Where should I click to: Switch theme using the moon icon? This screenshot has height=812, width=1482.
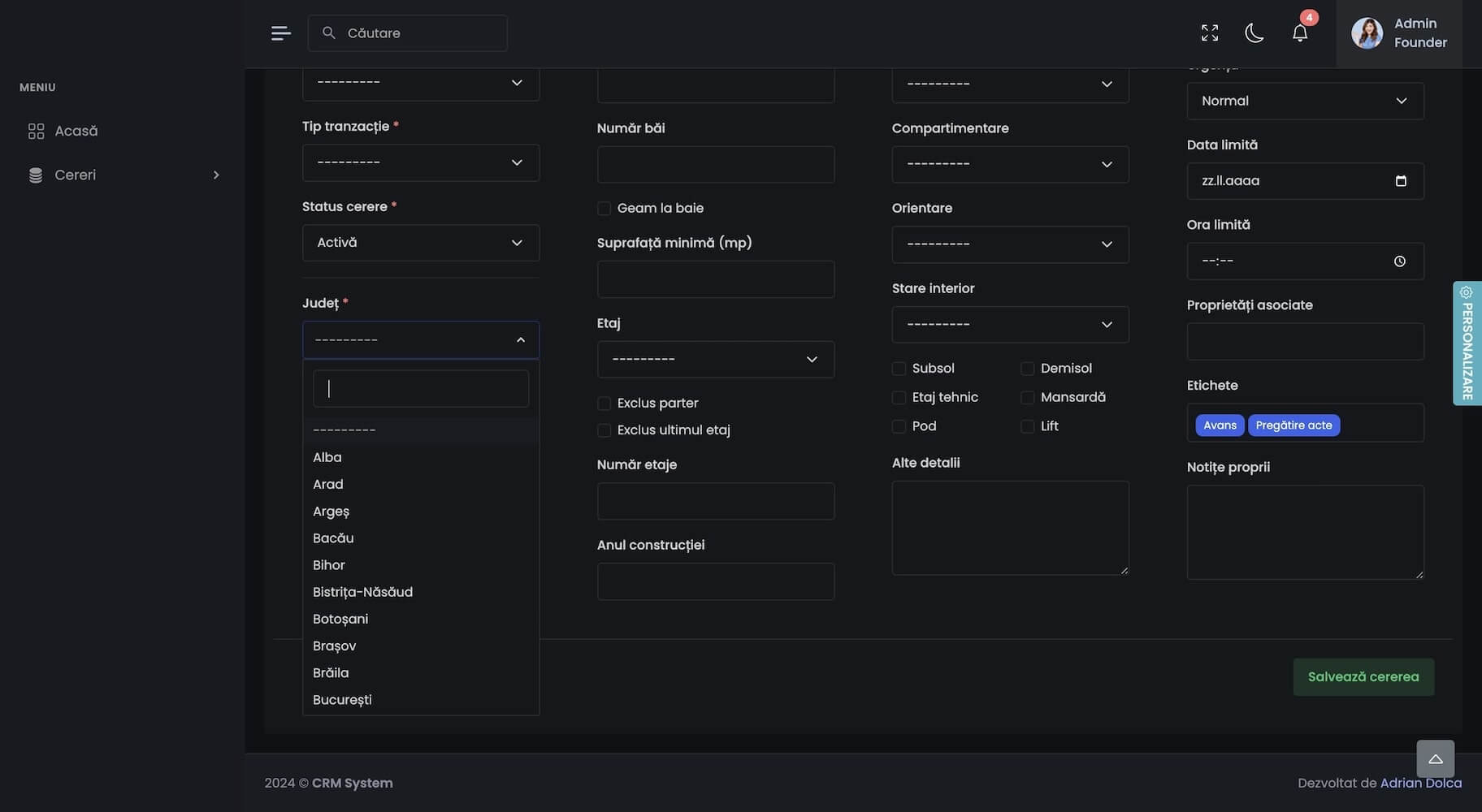coord(1254,33)
